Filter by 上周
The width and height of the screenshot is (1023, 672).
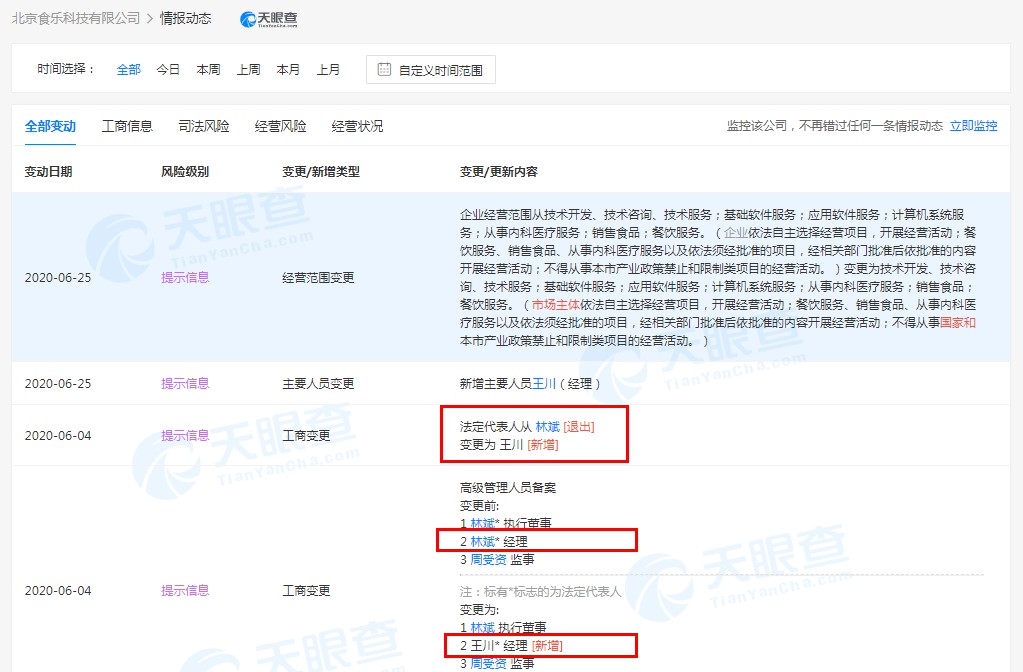click(249, 69)
